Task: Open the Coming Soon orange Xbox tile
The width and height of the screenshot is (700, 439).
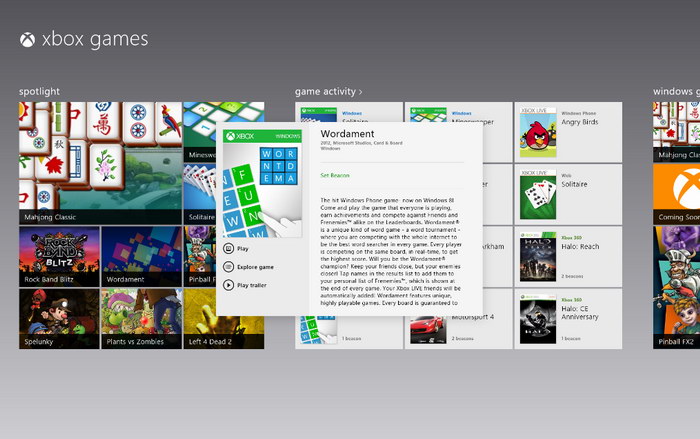Action: click(x=676, y=194)
